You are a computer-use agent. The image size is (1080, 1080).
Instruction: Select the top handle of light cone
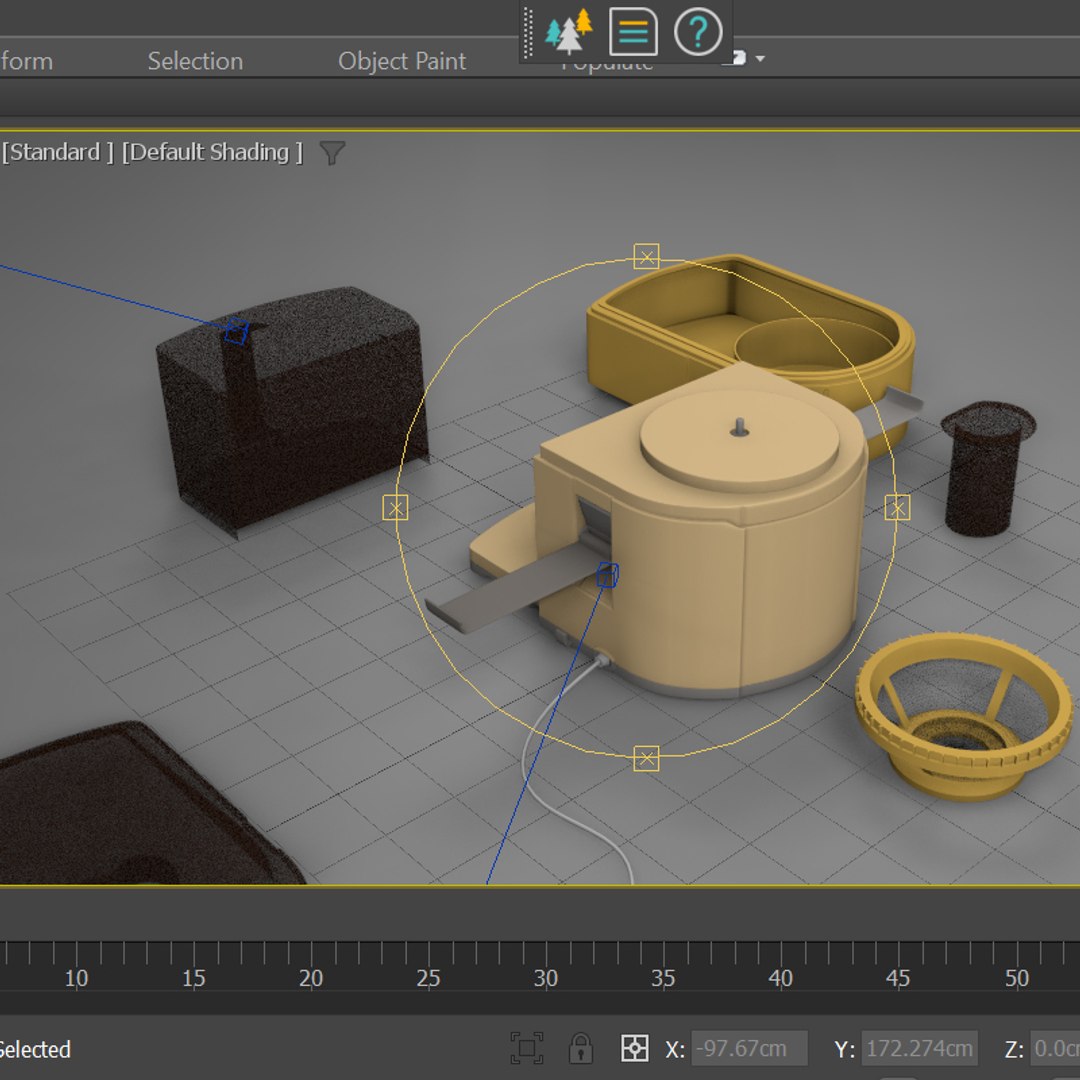646,257
